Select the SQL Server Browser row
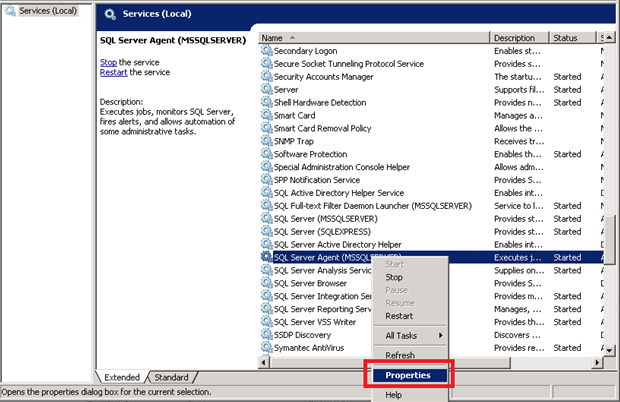The image size is (620, 402). click(x=431, y=283)
